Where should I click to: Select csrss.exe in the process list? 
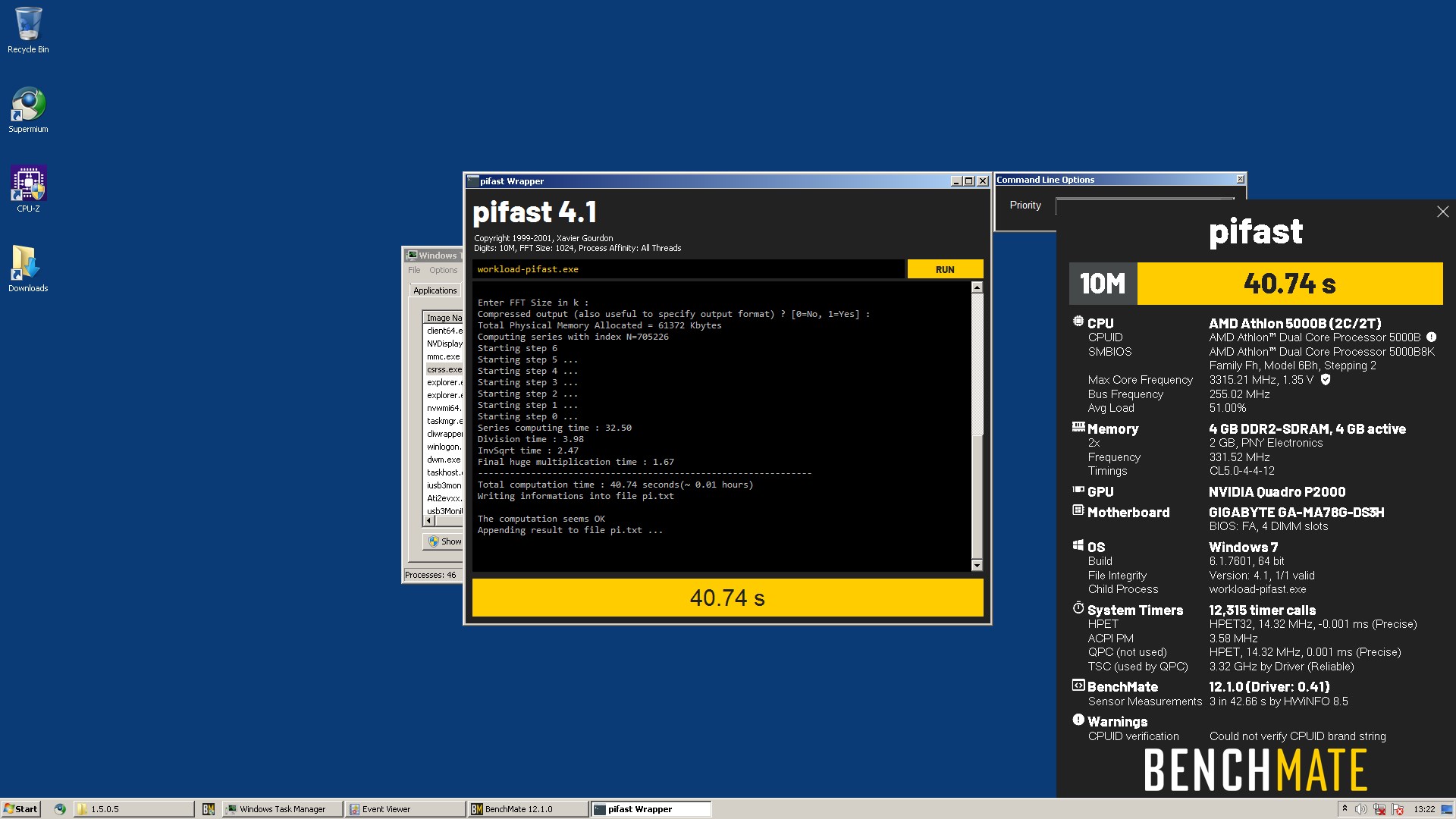[x=444, y=369]
